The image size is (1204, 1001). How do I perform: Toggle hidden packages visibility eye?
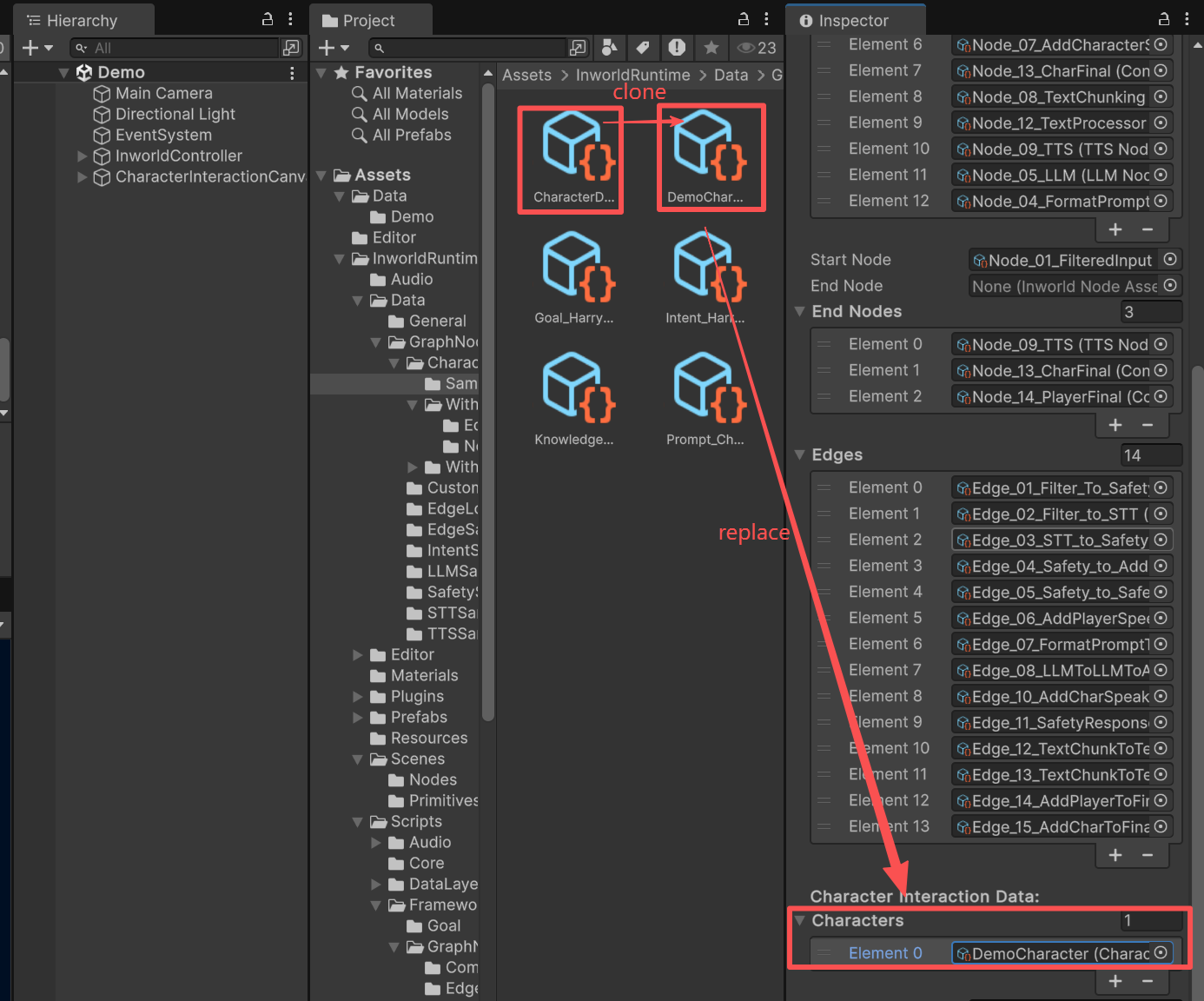coord(756,48)
